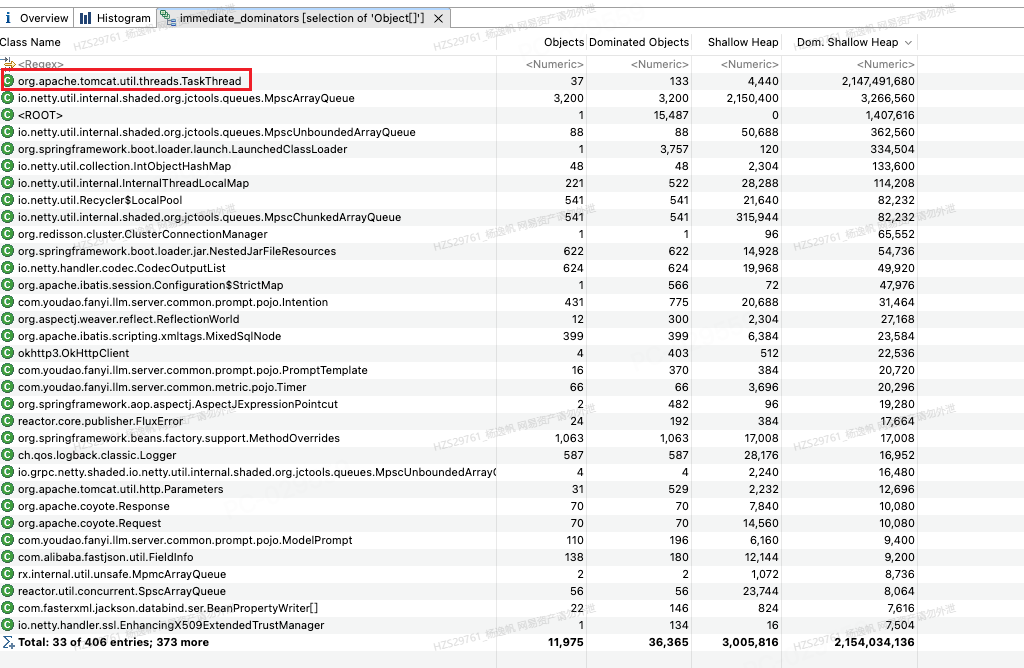Select row org.apache.tomcat.util.http.Parameters
This screenshot has width=1024, height=668.
point(458,489)
